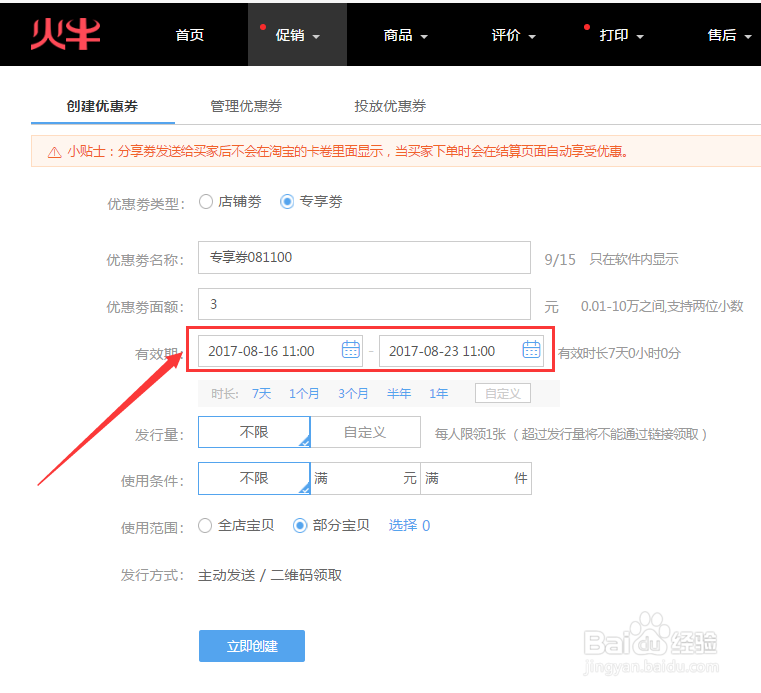Select 专享券 coupon type

coord(287,201)
